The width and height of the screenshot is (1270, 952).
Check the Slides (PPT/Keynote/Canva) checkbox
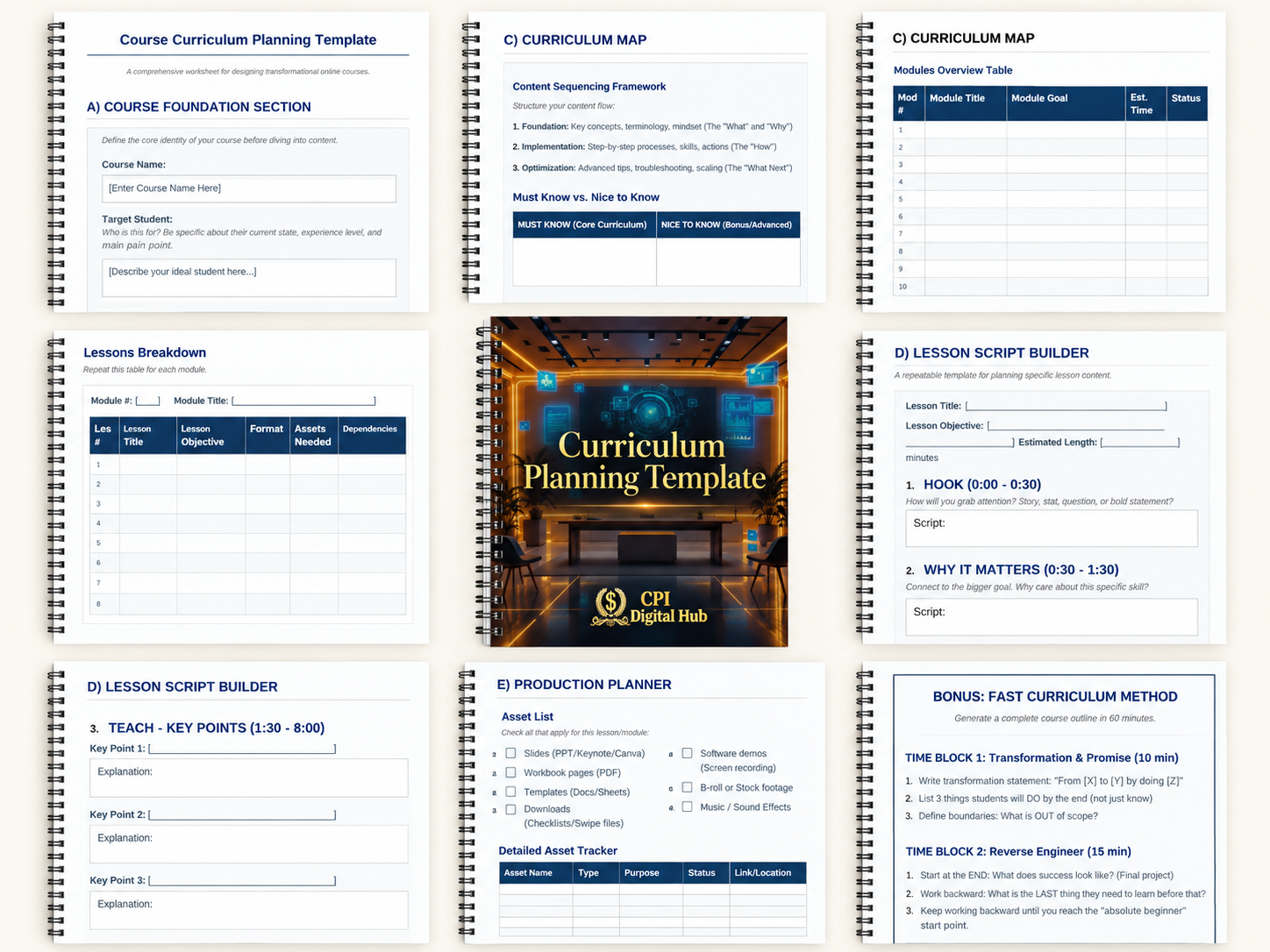point(511,753)
